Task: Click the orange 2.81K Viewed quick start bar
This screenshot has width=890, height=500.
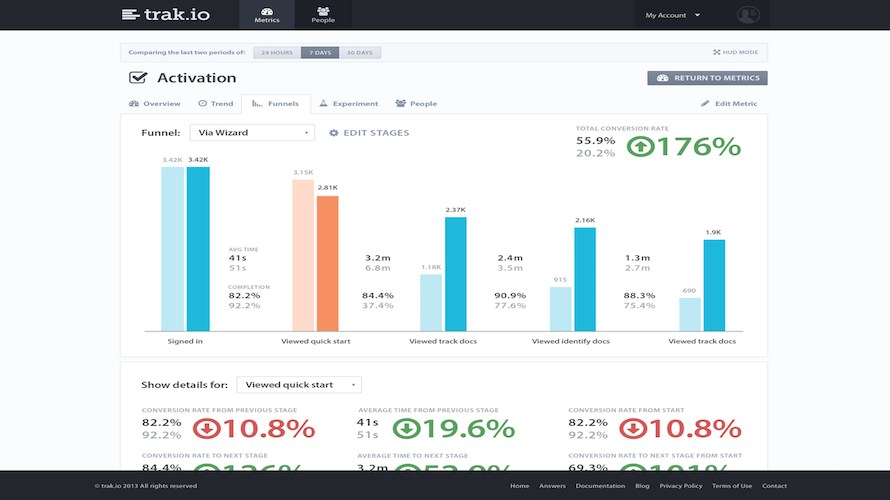Action: (328, 263)
